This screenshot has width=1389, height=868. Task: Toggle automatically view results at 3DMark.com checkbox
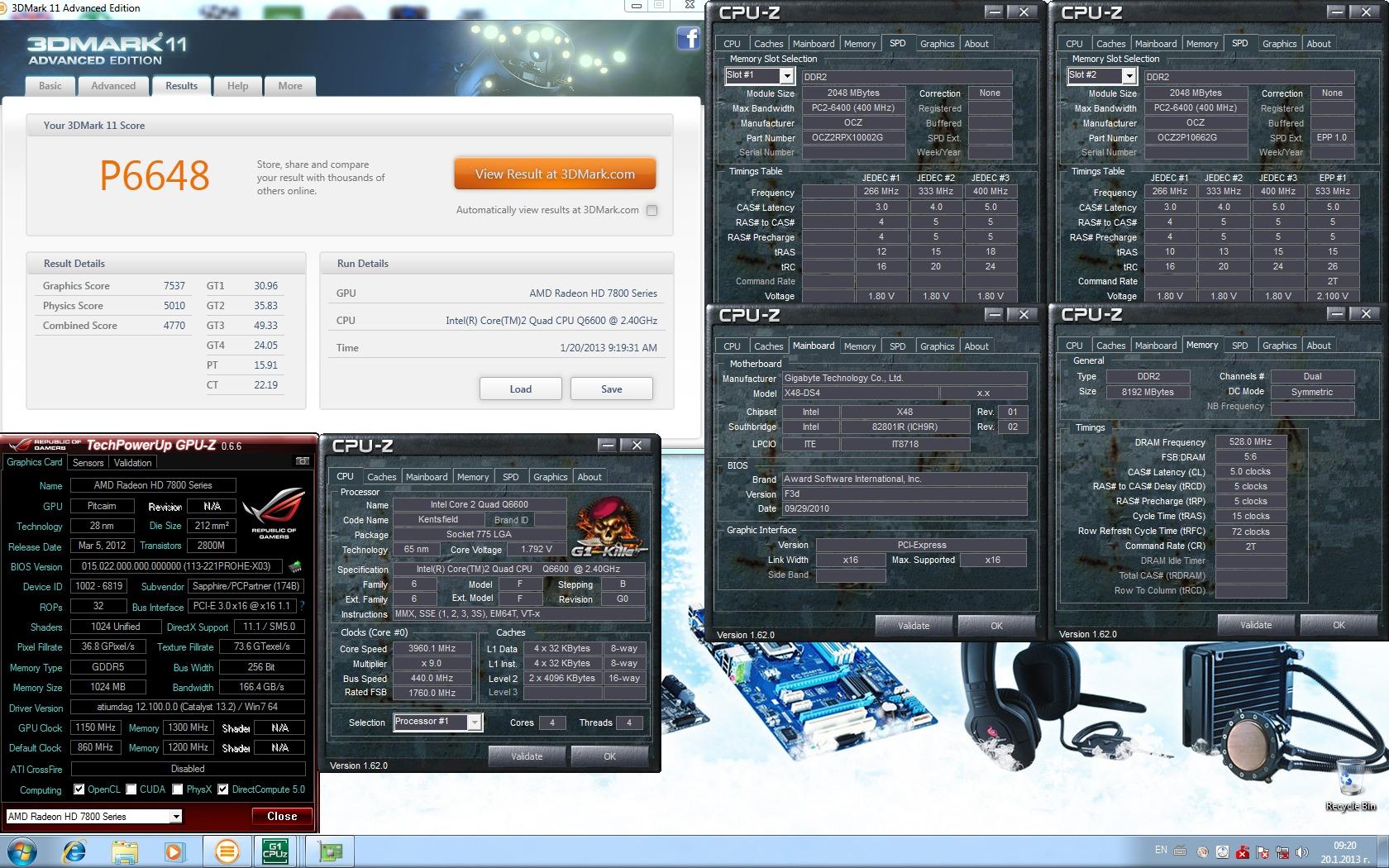point(652,210)
